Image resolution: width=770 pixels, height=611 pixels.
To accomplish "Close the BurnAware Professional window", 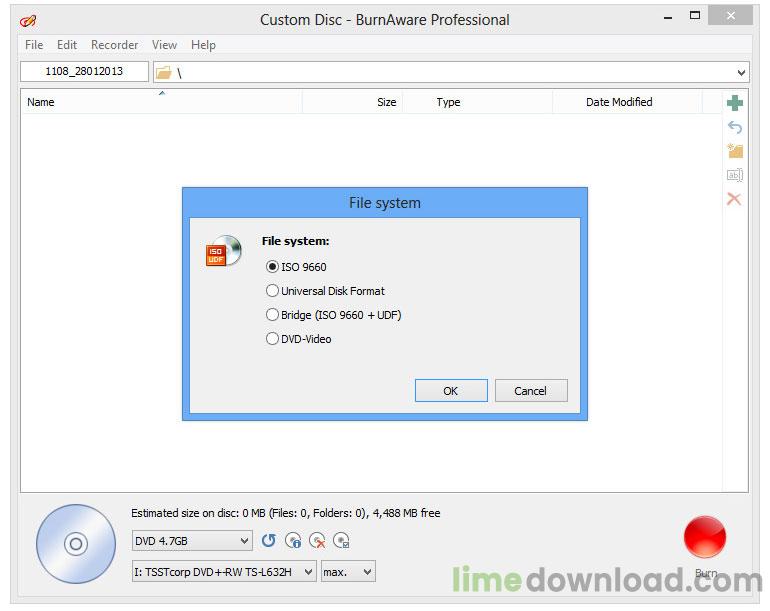I will coord(730,16).
